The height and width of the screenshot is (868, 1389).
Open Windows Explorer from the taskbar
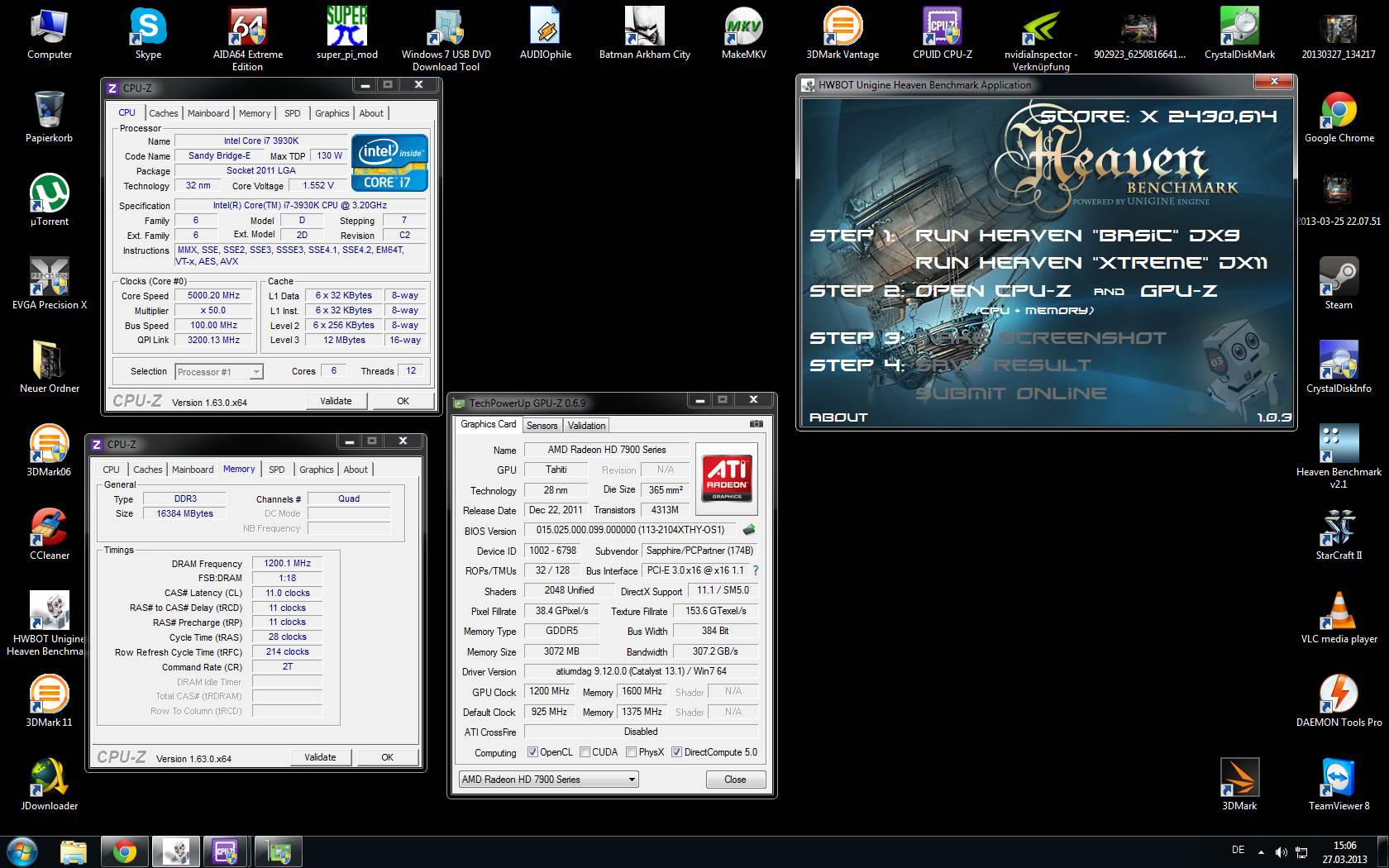(74, 851)
